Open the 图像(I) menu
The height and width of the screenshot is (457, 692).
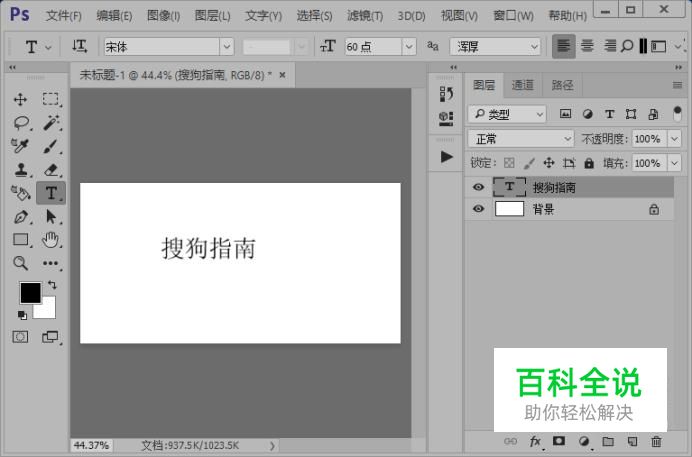tap(163, 16)
